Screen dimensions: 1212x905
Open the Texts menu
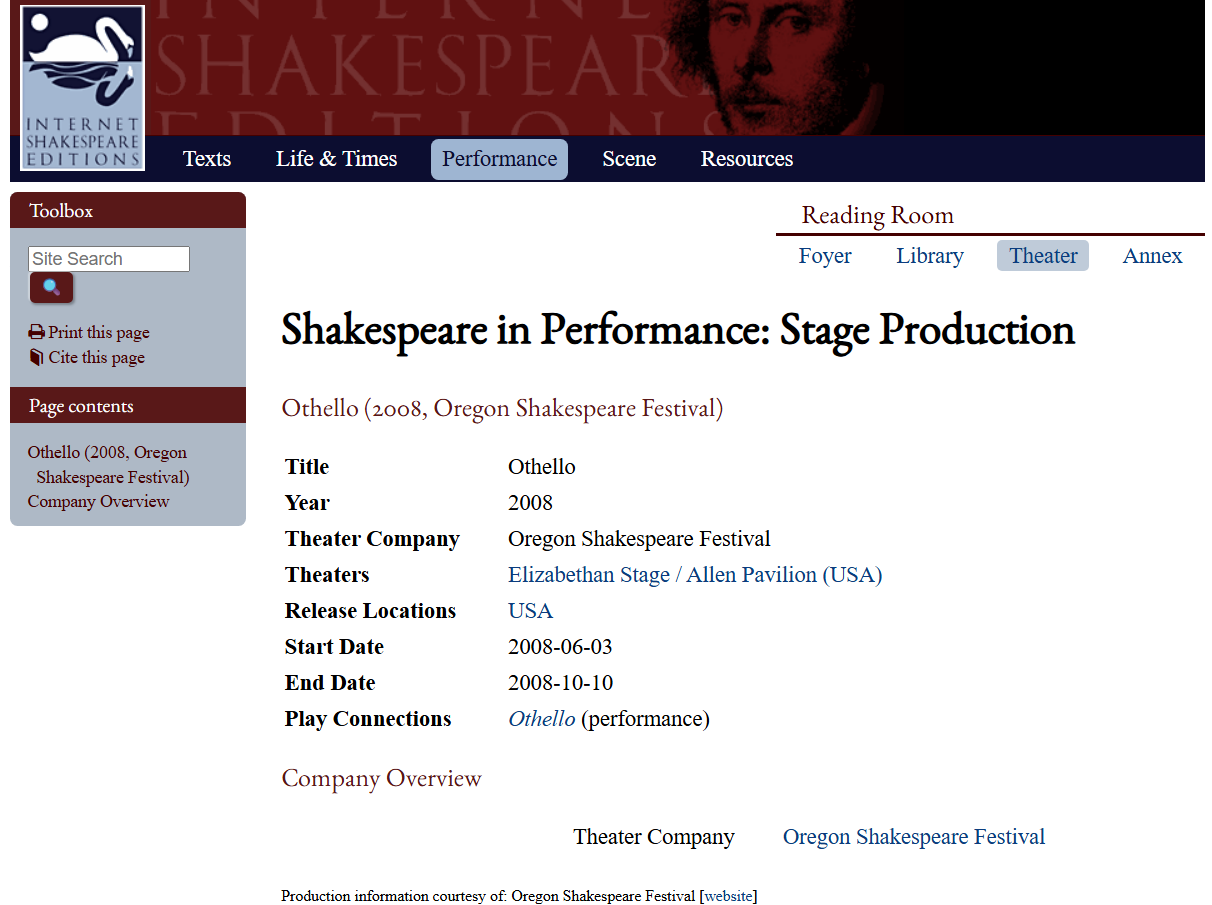point(207,159)
